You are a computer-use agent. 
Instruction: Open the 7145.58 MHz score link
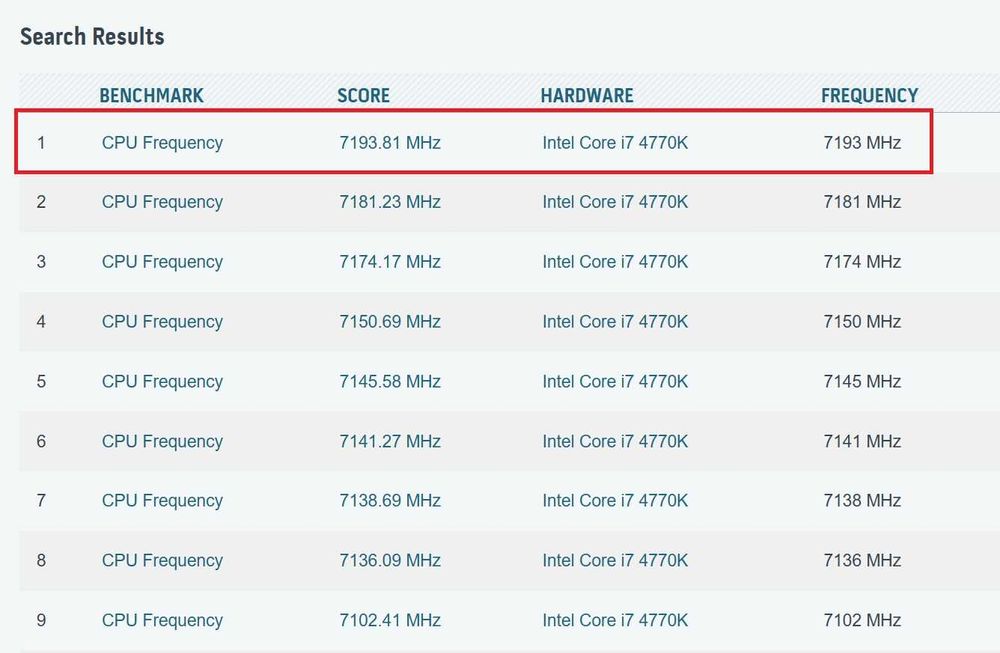[390, 381]
